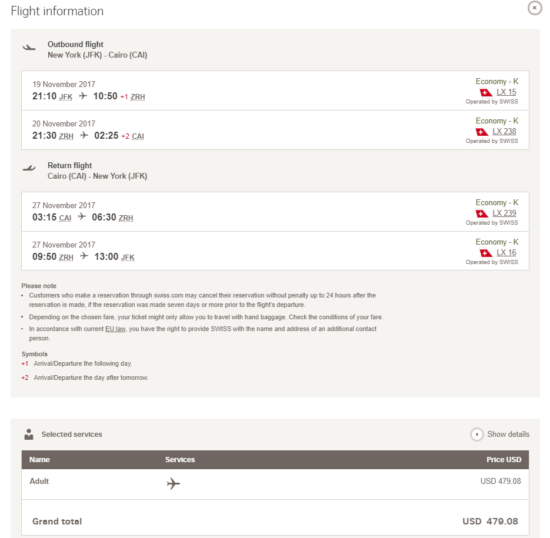Click the CAI arrival code at 02:25
Image resolution: width=550 pixels, height=538 pixels.
138,136
